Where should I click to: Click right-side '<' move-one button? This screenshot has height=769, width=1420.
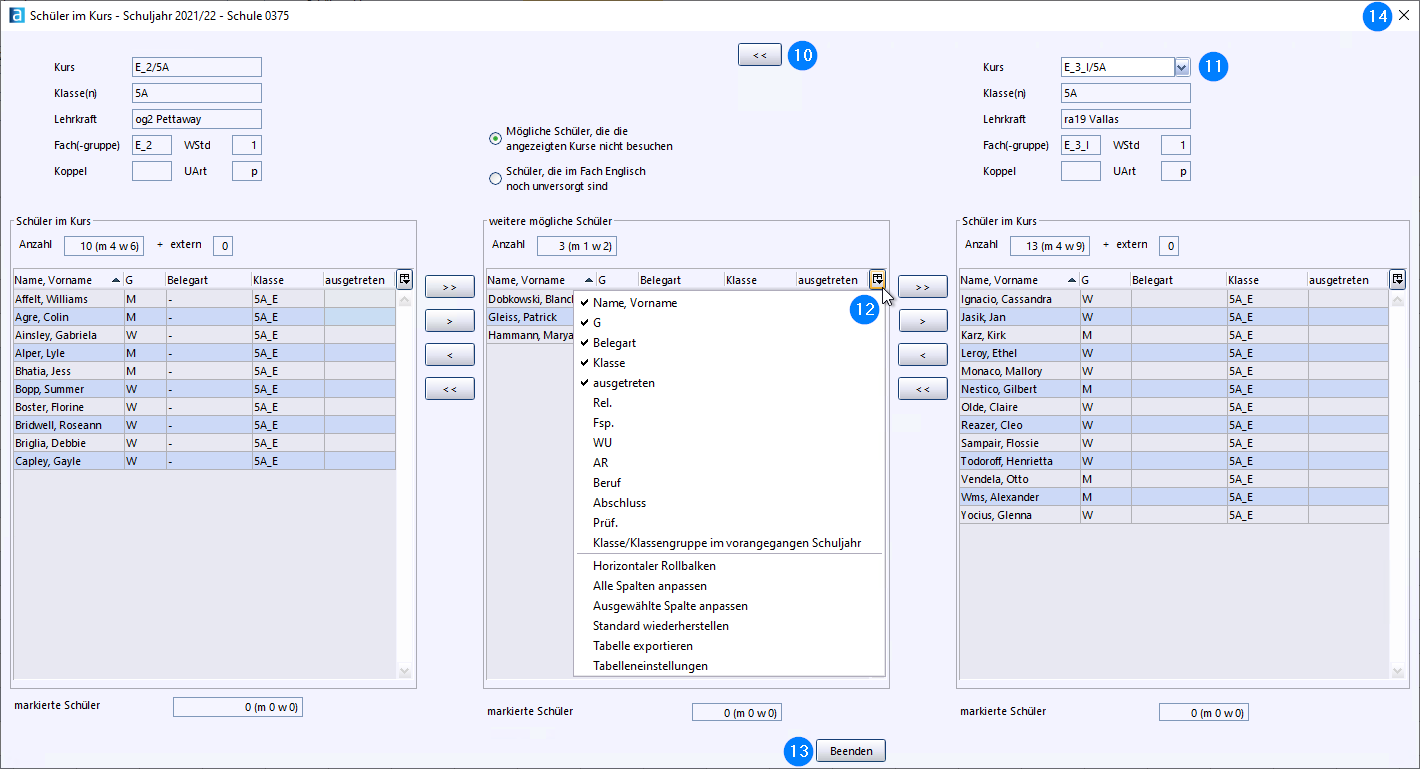tap(923, 354)
